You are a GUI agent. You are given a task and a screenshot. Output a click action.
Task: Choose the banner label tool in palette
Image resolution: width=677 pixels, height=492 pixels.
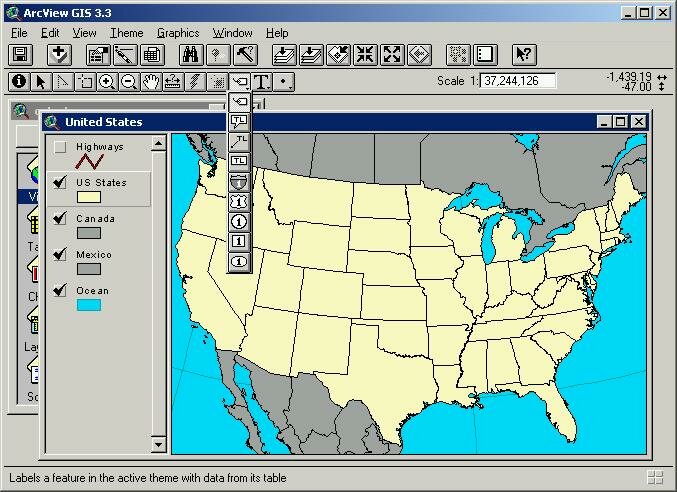pos(239,161)
